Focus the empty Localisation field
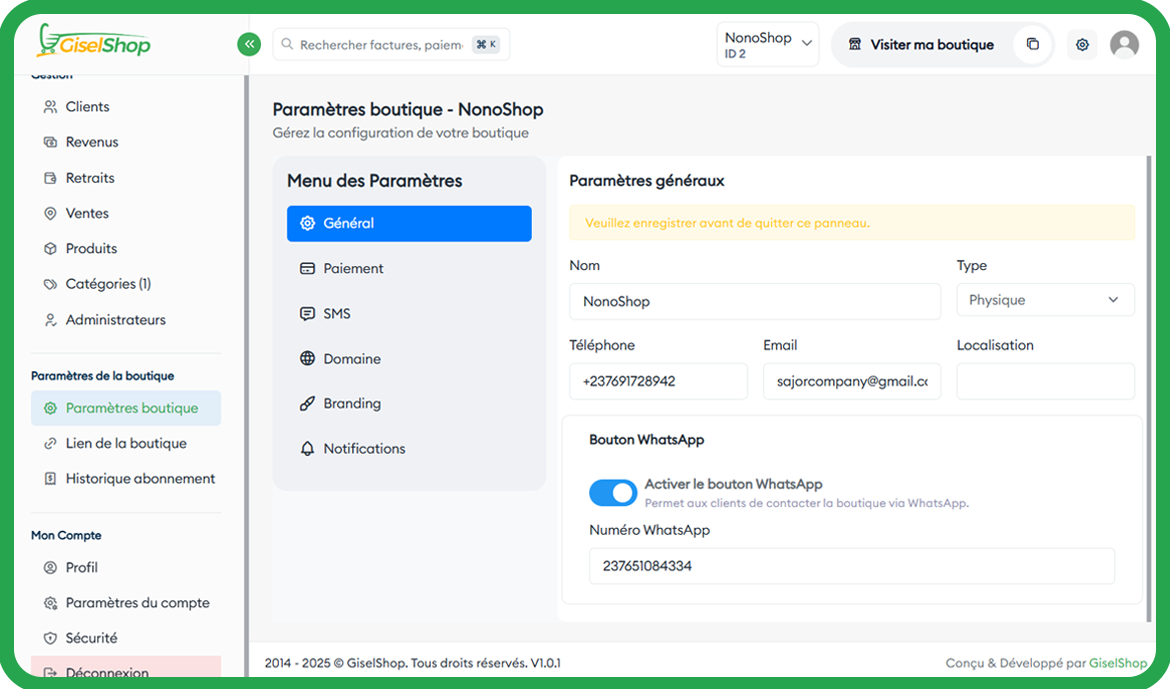 tap(1044, 381)
